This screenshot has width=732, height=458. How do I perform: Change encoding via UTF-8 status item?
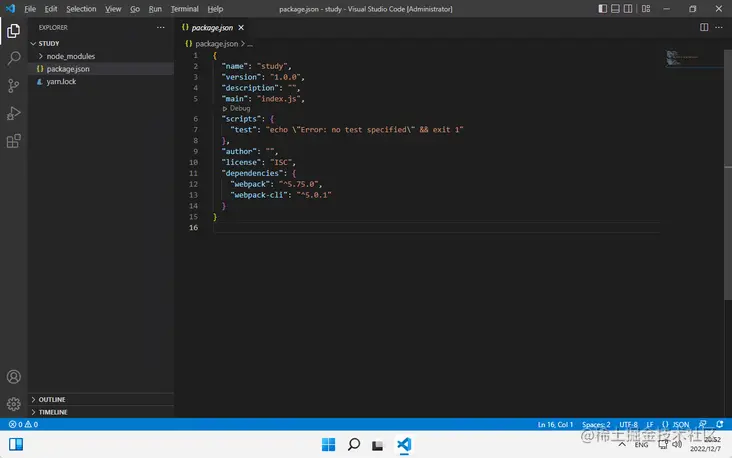[628, 424]
